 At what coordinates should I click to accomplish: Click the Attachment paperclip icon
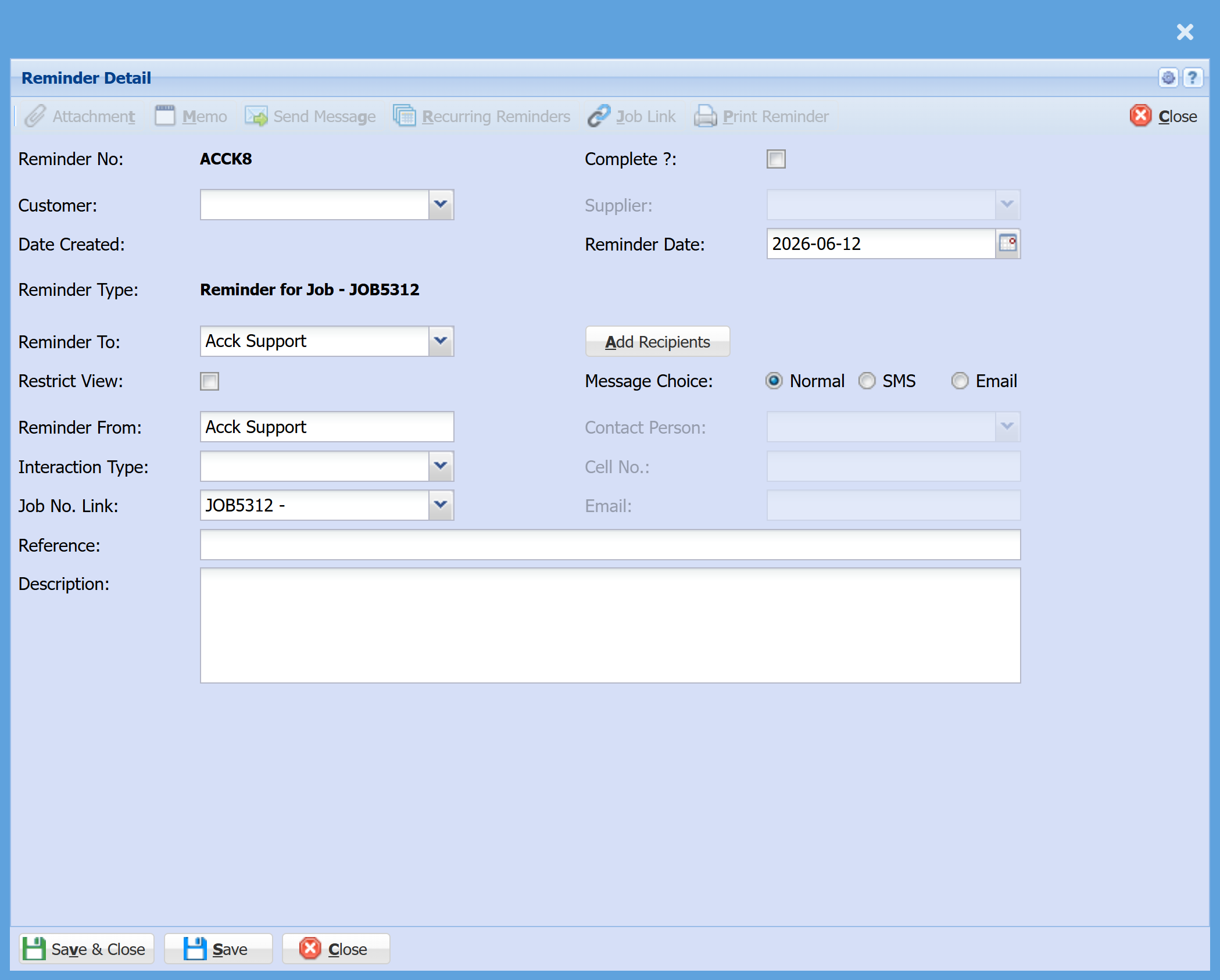[35, 116]
